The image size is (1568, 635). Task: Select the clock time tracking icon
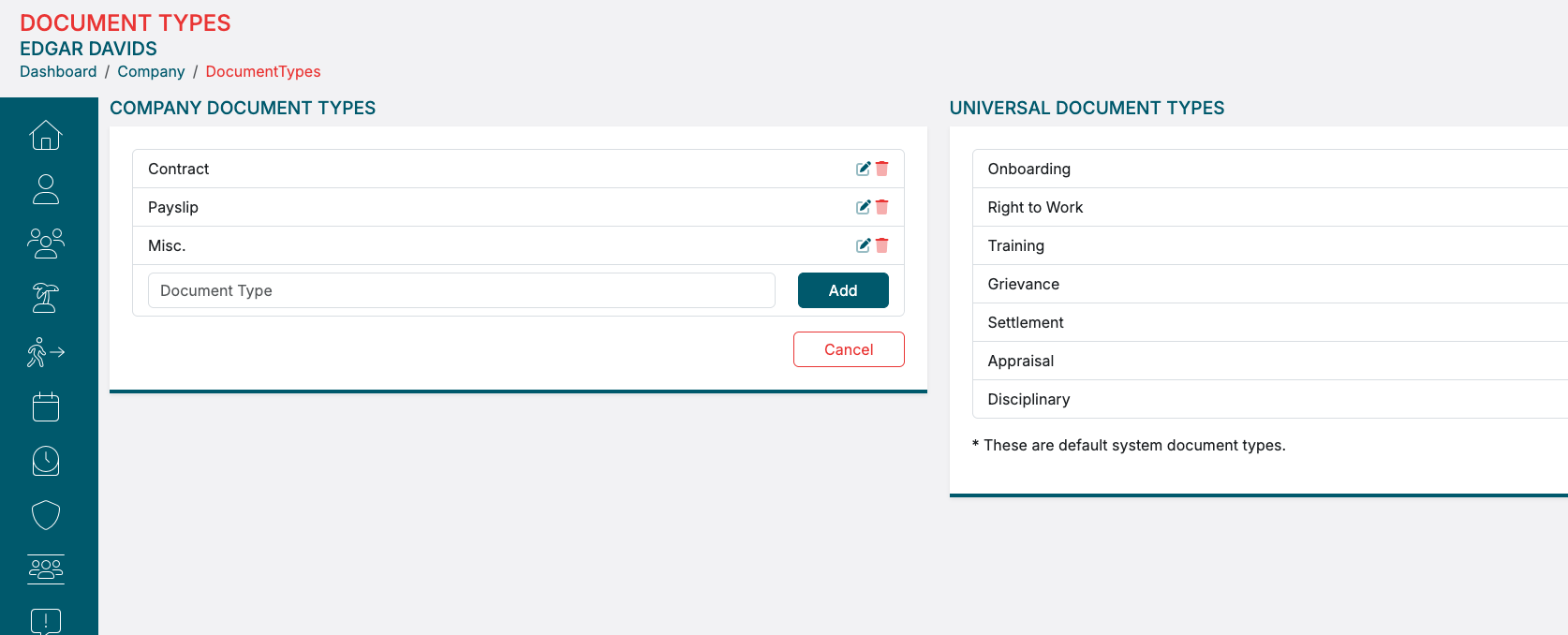click(46, 461)
